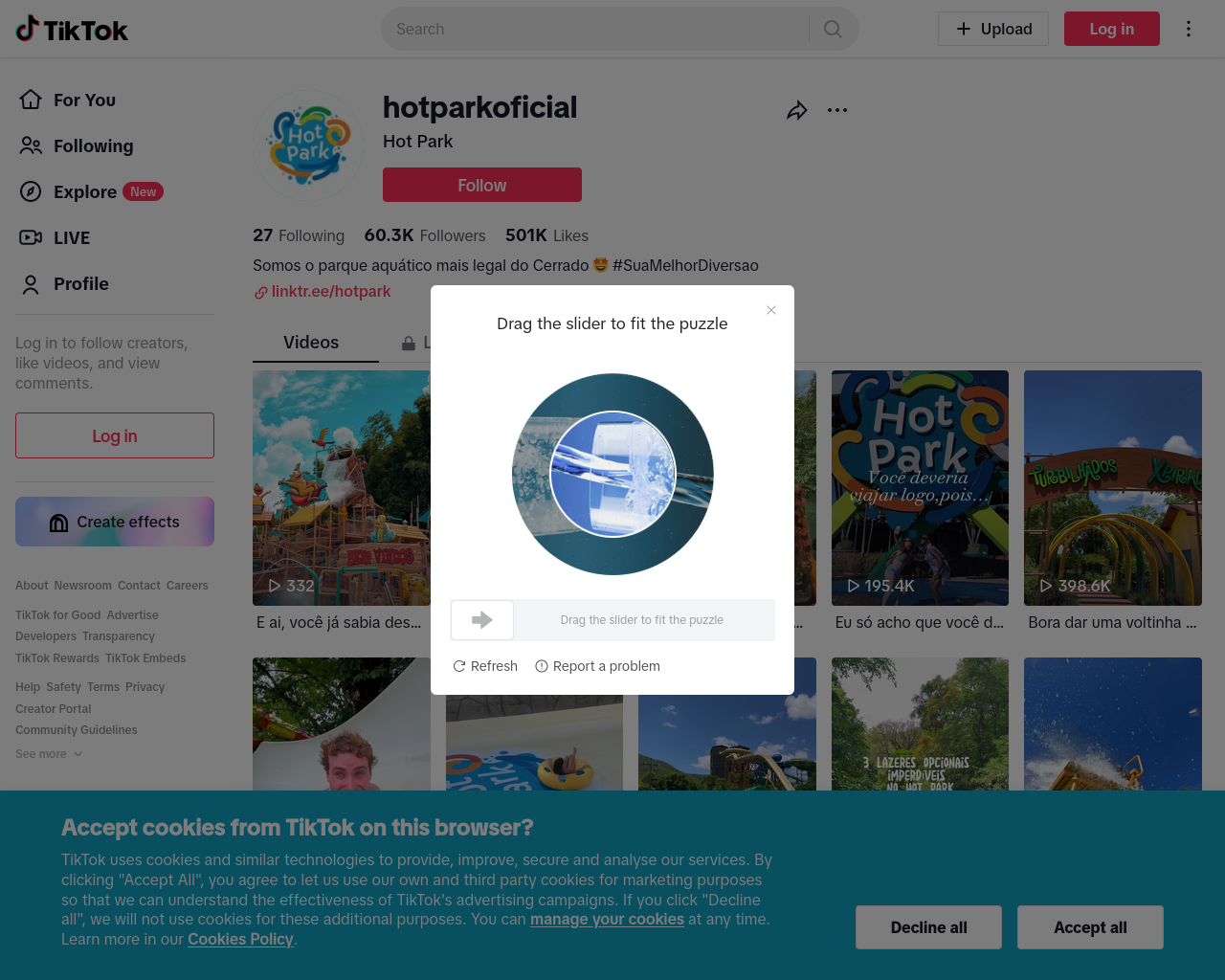Open the profile more-actions ellipsis
The width and height of the screenshot is (1225, 980).
[837, 110]
